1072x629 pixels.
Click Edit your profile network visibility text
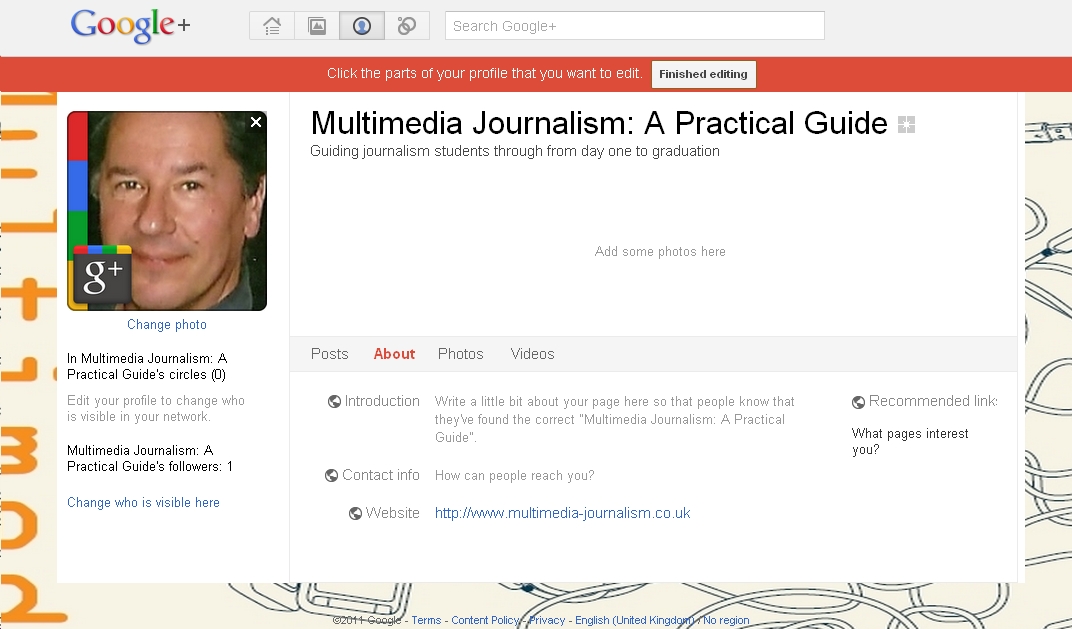[x=156, y=408]
